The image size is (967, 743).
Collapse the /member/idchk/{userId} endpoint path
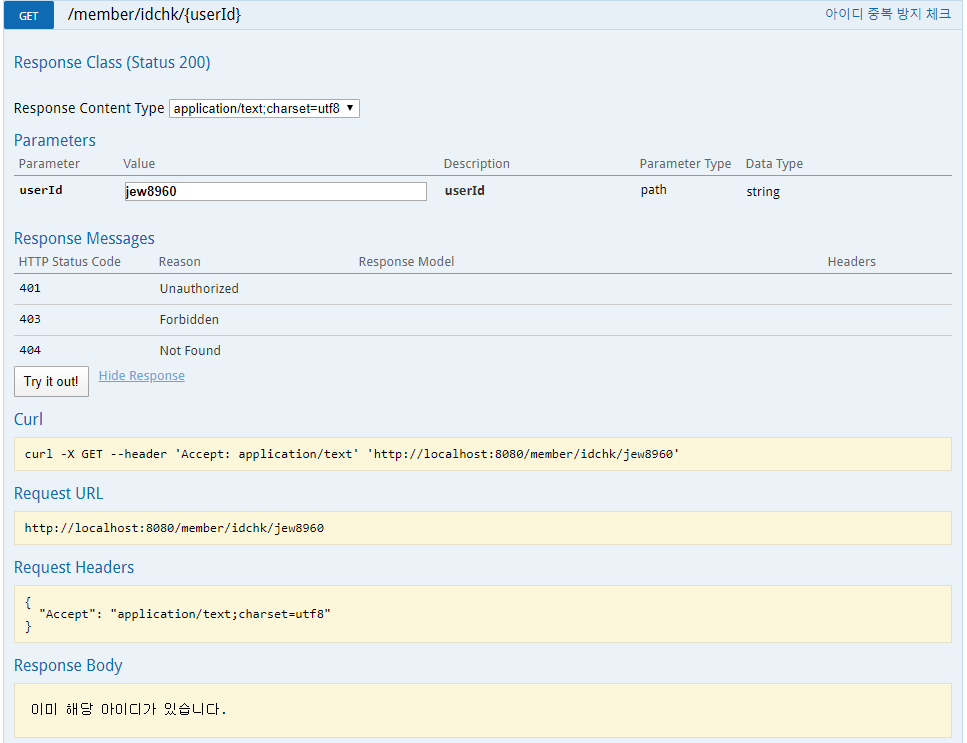[x=154, y=14]
